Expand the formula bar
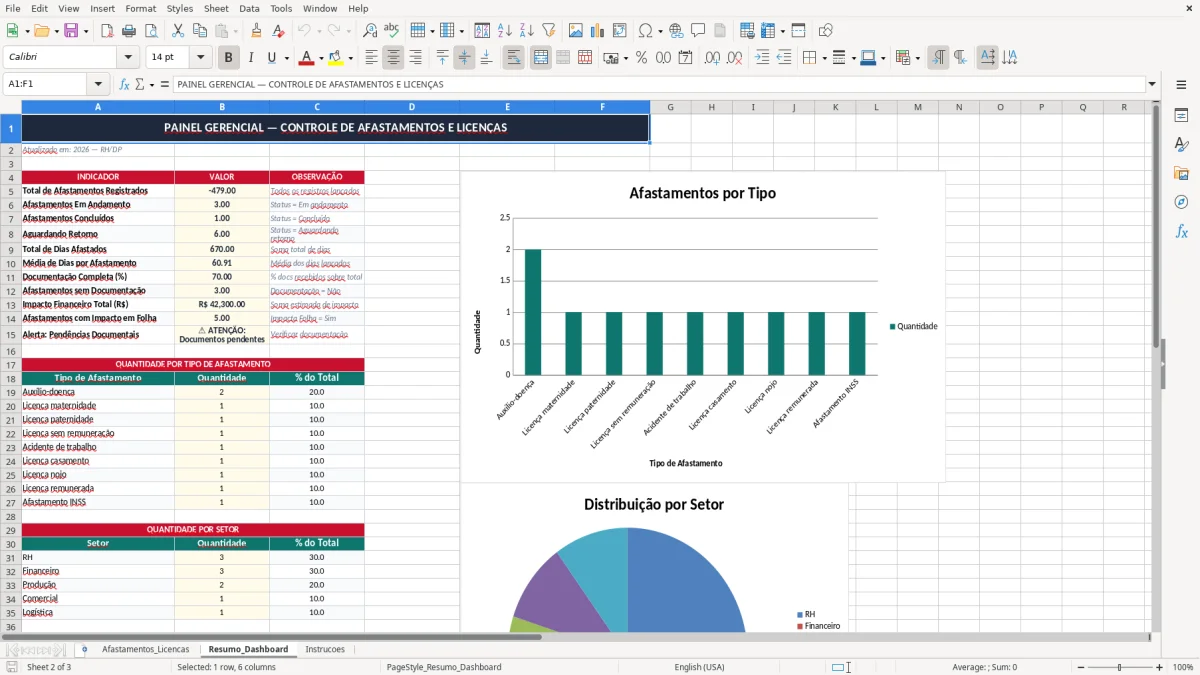This screenshot has width=1200, height=675. 1152,85
